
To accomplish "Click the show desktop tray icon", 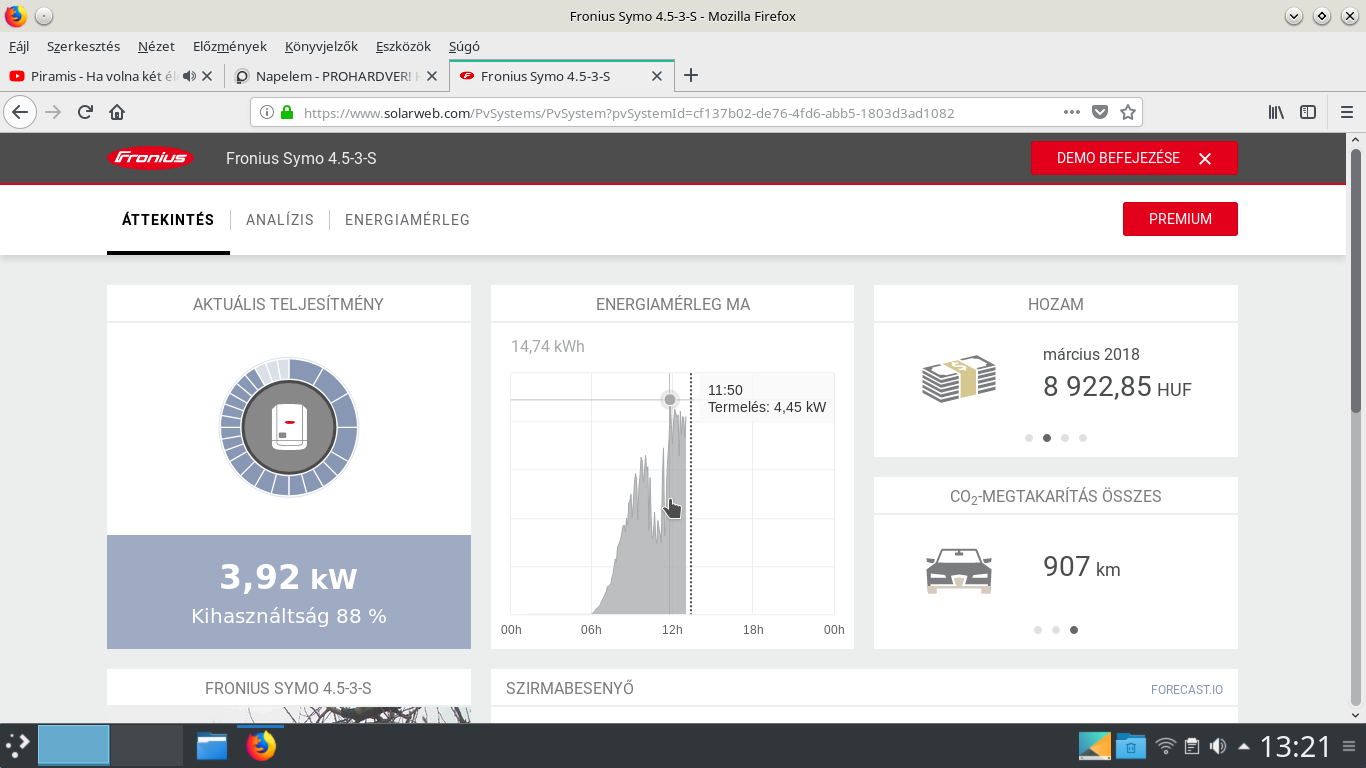I will point(1095,746).
